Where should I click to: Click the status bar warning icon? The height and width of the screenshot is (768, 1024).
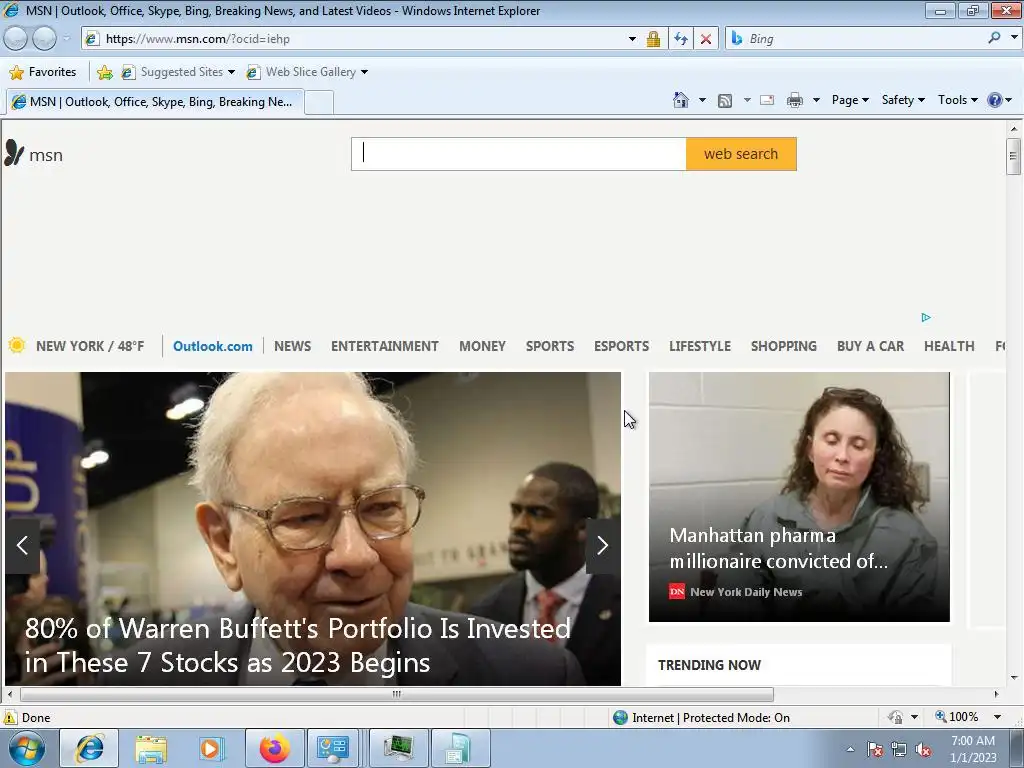[x=10, y=718]
